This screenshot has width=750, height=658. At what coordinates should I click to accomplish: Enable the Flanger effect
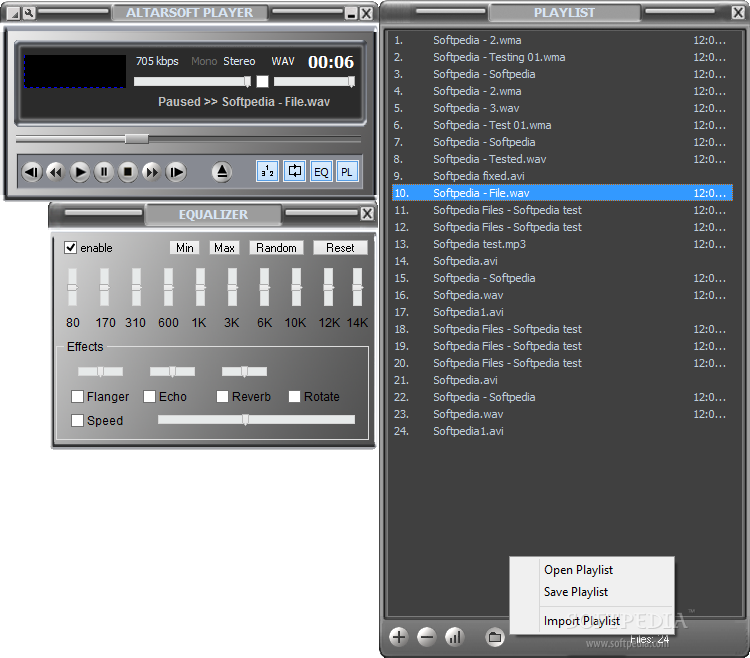pyautogui.click(x=77, y=396)
